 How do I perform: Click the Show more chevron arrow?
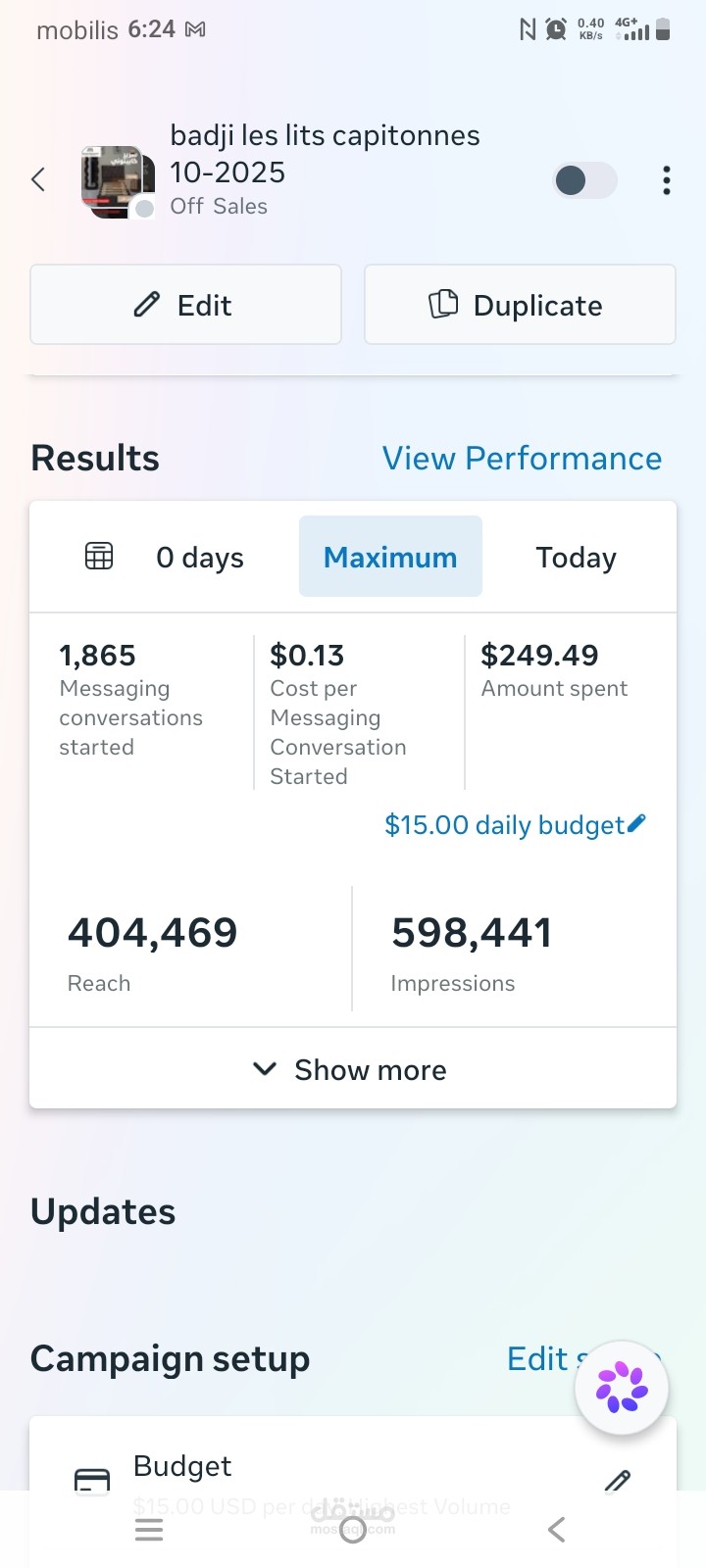pyautogui.click(x=265, y=1069)
